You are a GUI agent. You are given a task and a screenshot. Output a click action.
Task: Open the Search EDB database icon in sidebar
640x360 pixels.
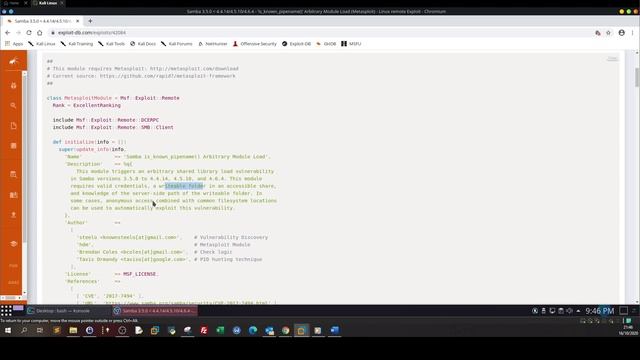point(13,174)
